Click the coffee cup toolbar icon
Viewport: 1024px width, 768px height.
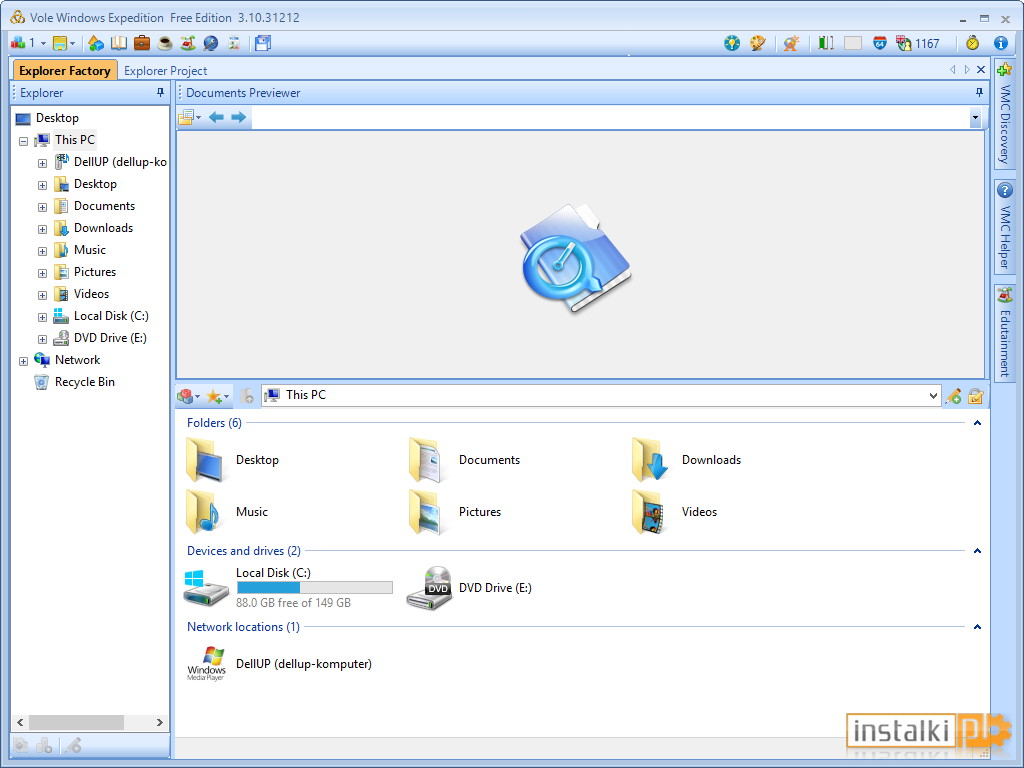coord(165,43)
